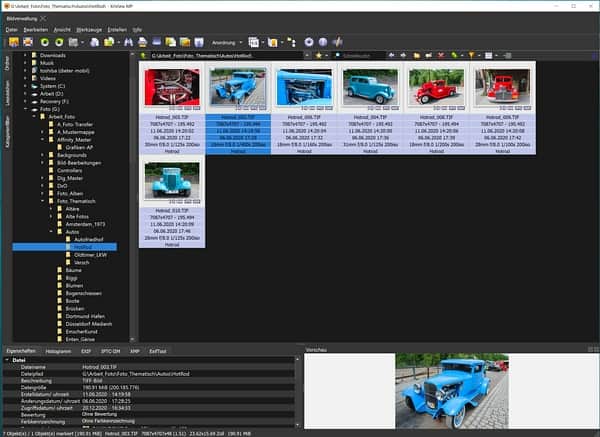Click the favorites star icon

click(319, 55)
